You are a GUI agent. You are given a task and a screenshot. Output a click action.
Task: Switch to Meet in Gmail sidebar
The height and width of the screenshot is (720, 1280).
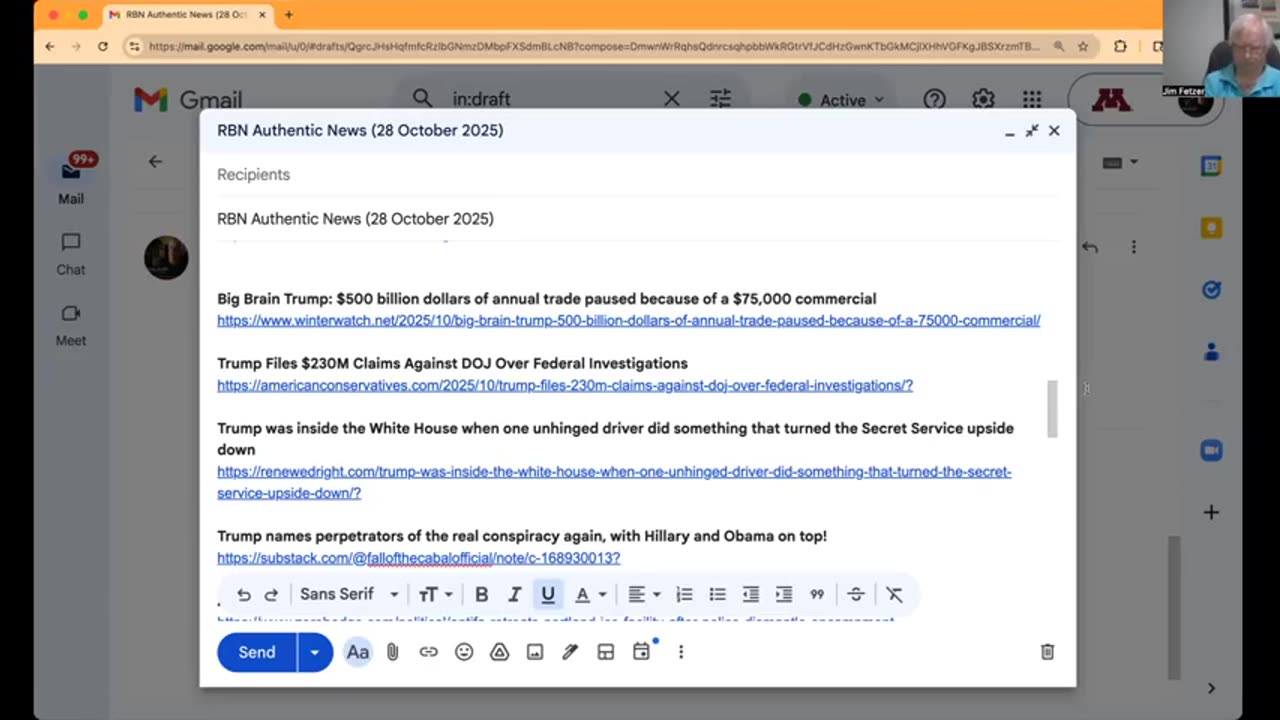70,325
